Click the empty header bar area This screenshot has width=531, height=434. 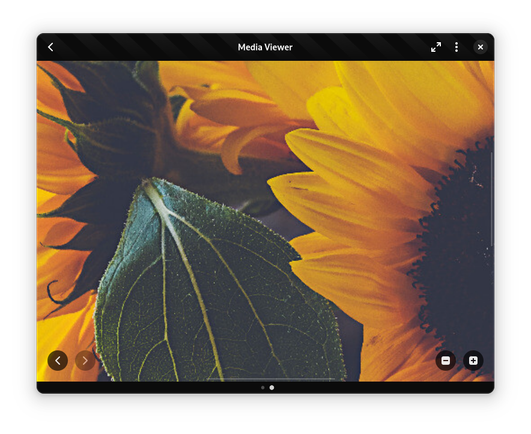tap(152, 47)
